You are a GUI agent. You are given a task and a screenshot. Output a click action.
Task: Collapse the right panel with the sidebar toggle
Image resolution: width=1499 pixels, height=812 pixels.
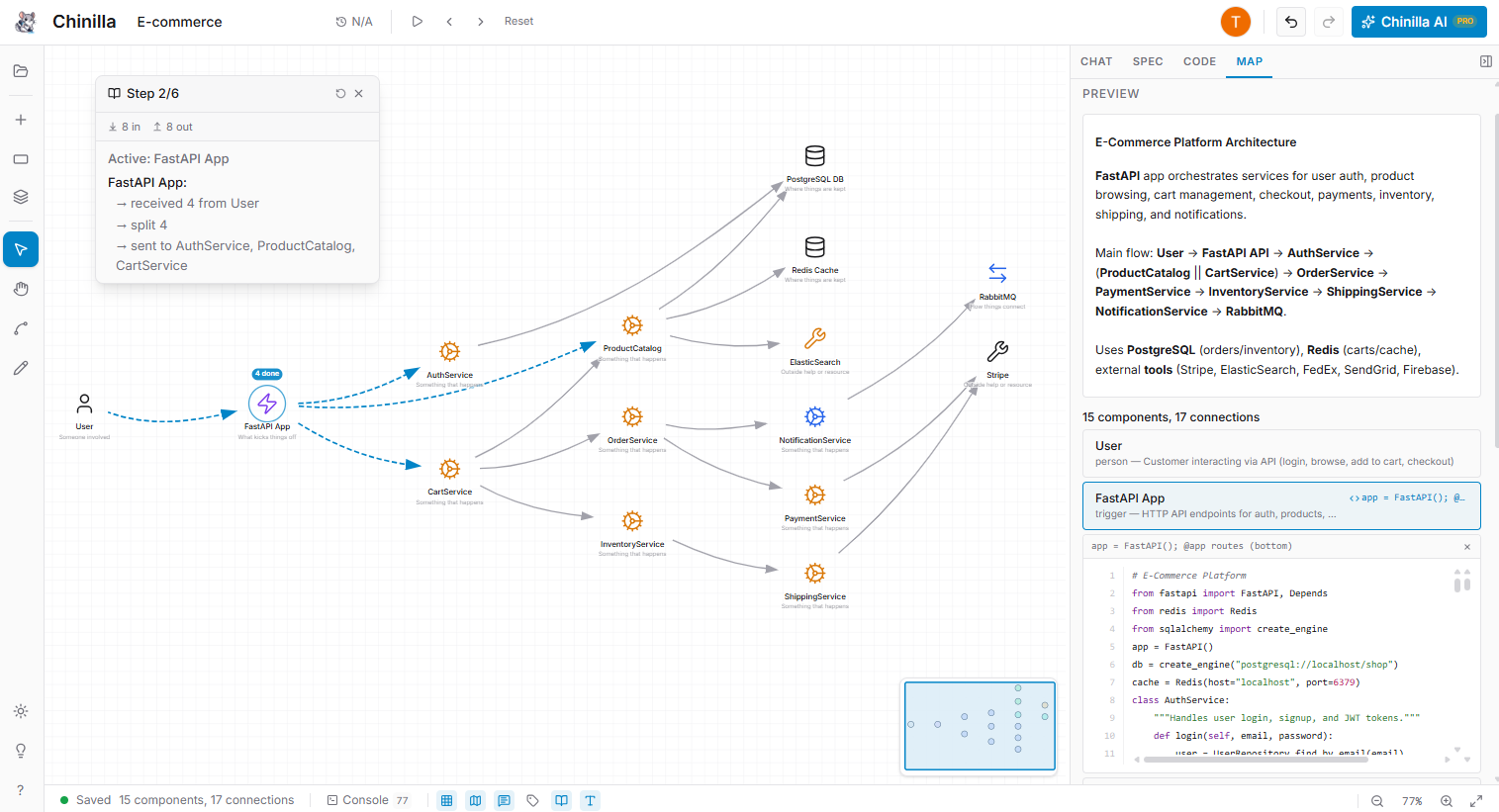[x=1485, y=60]
